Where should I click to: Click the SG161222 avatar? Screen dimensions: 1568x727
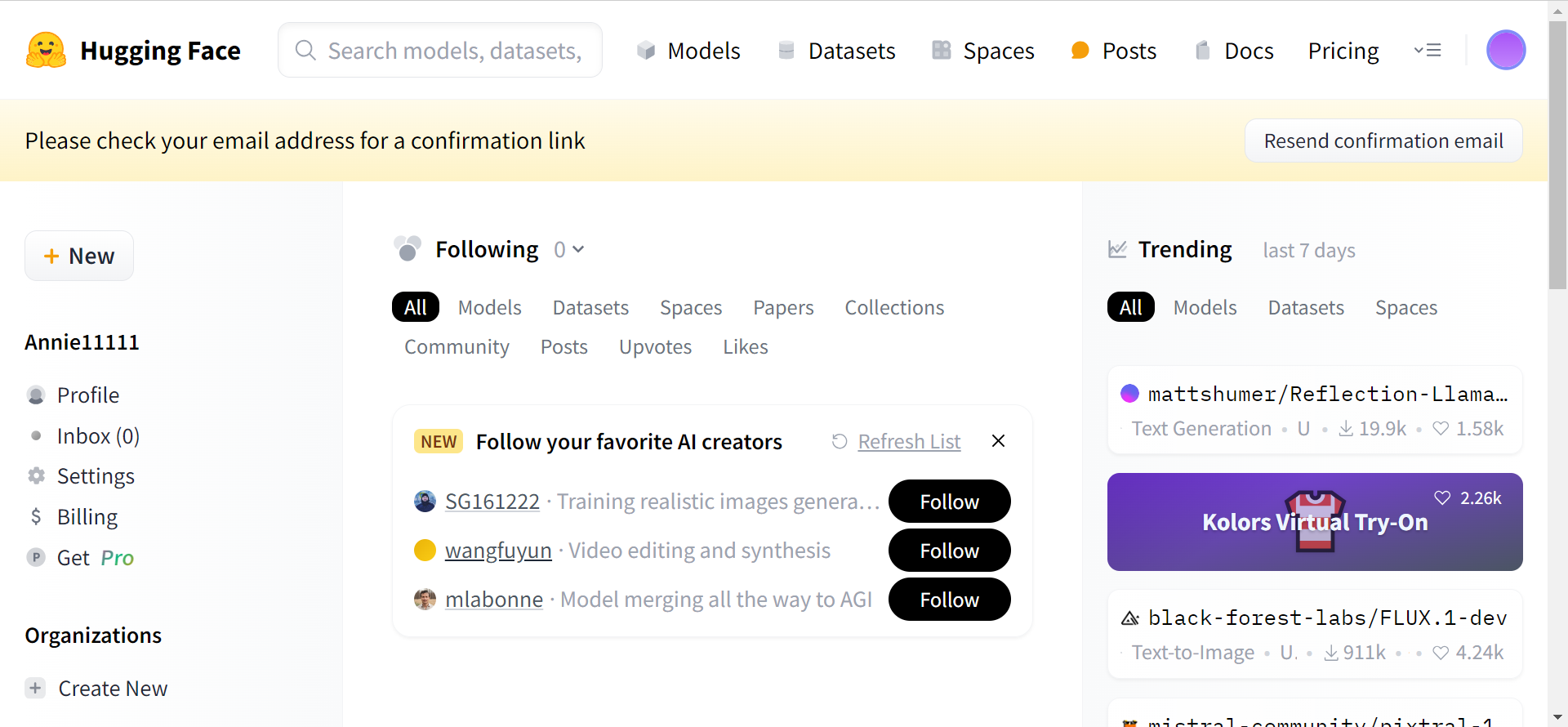click(425, 502)
